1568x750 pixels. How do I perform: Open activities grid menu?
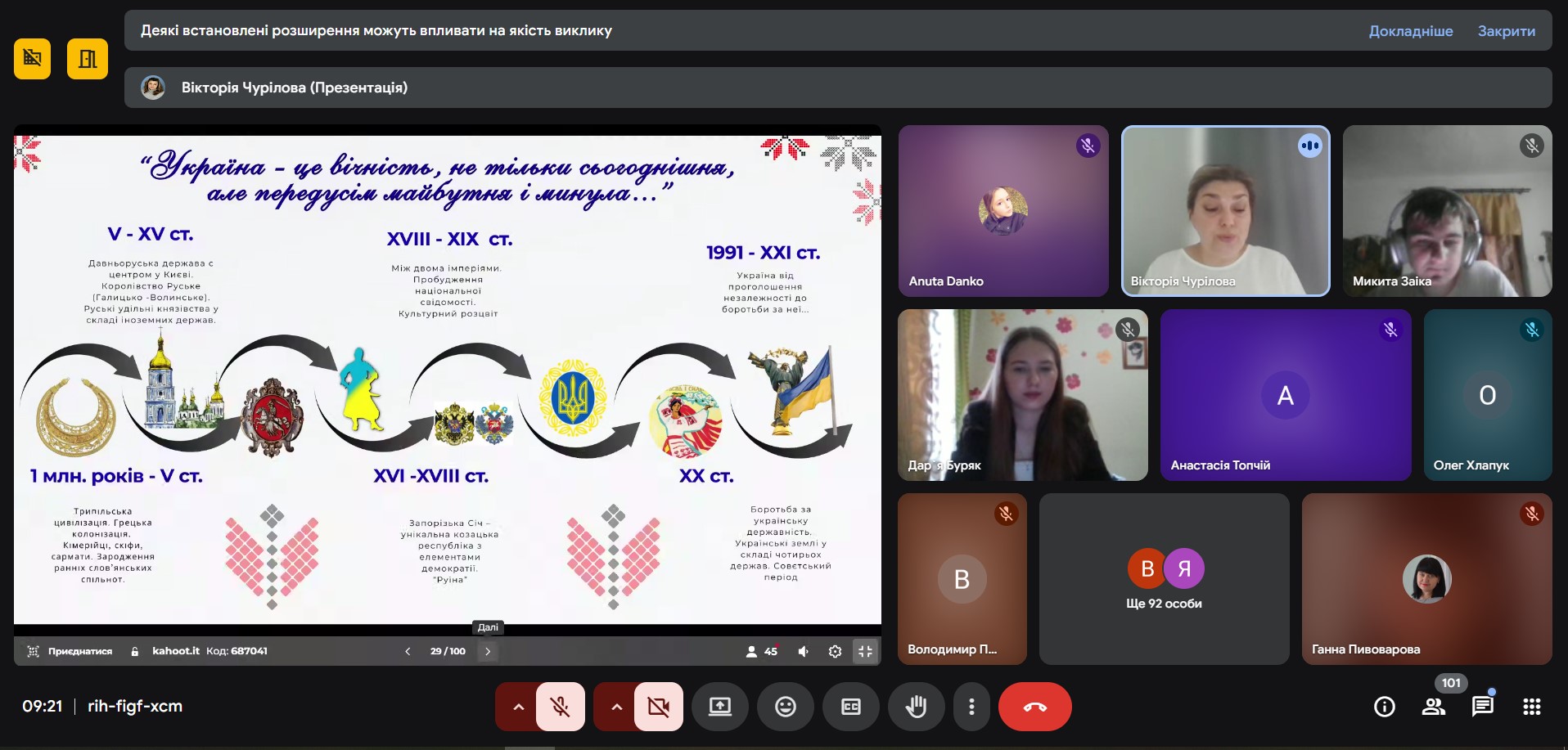point(1532,707)
